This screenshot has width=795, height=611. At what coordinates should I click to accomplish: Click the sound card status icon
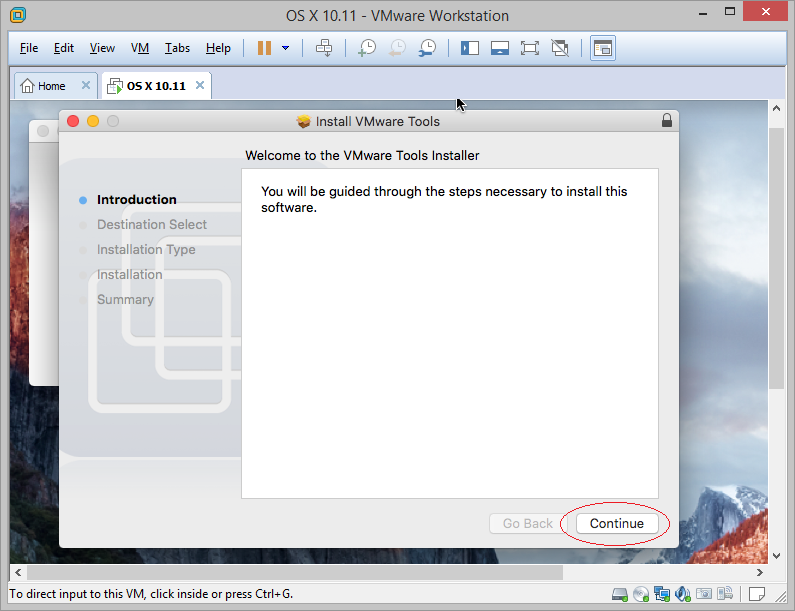pyautogui.click(x=683, y=594)
